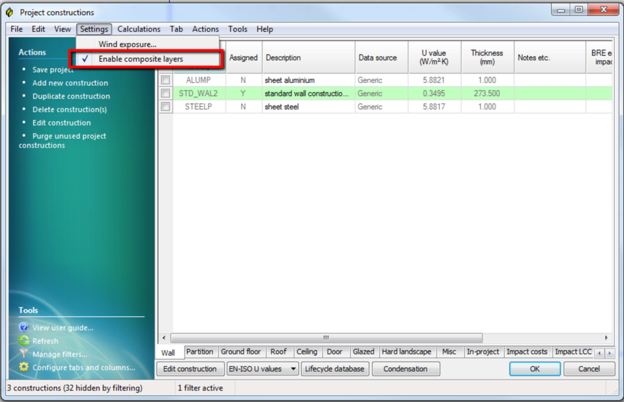Open the EN-ISO U values dropdown

point(263,369)
